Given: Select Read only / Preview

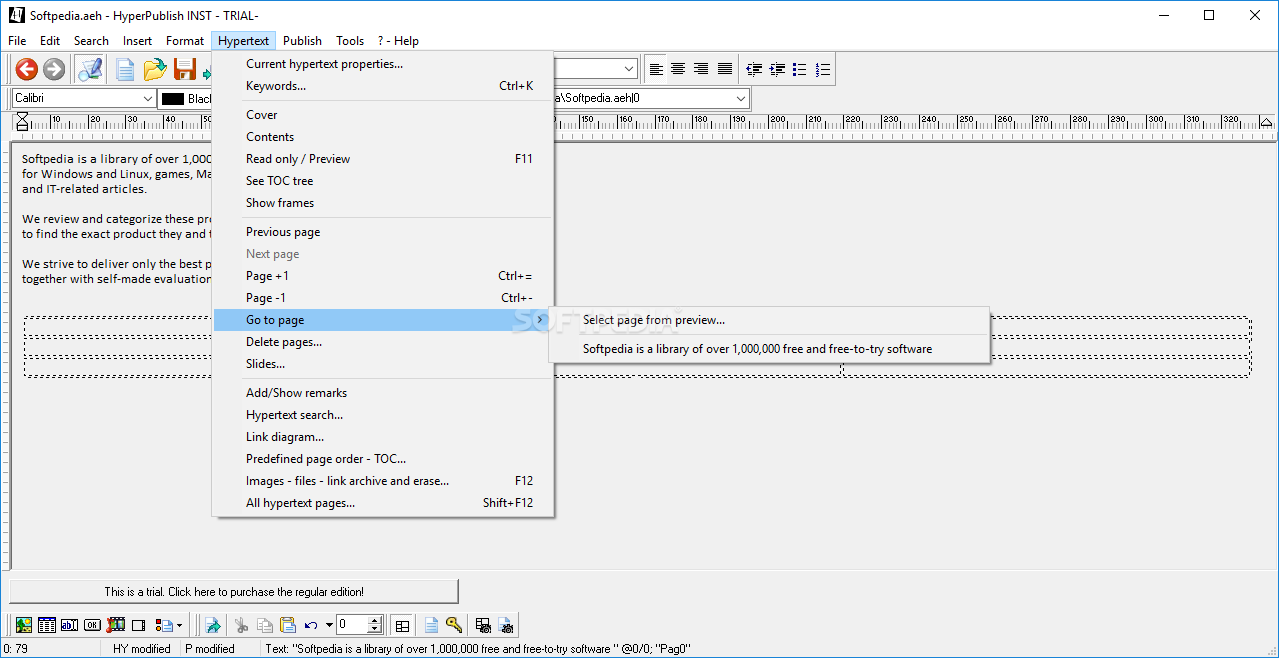Looking at the screenshot, I should (x=381, y=159).
